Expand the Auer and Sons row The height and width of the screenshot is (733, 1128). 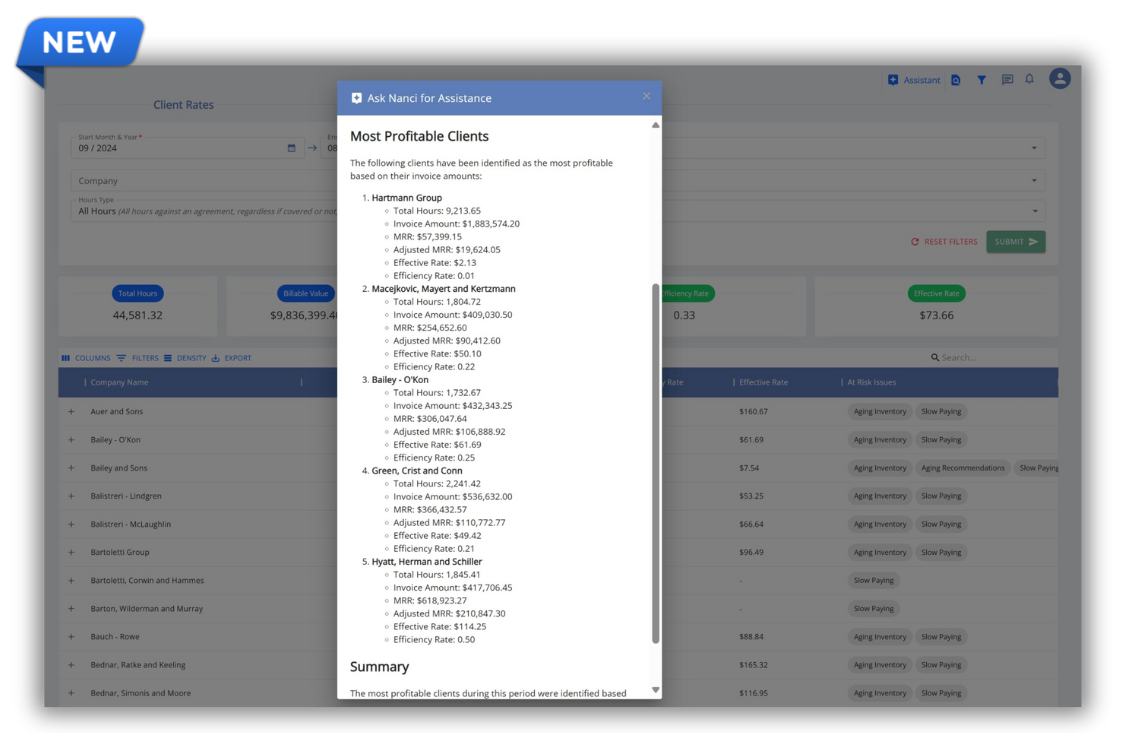[x=71, y=412]
